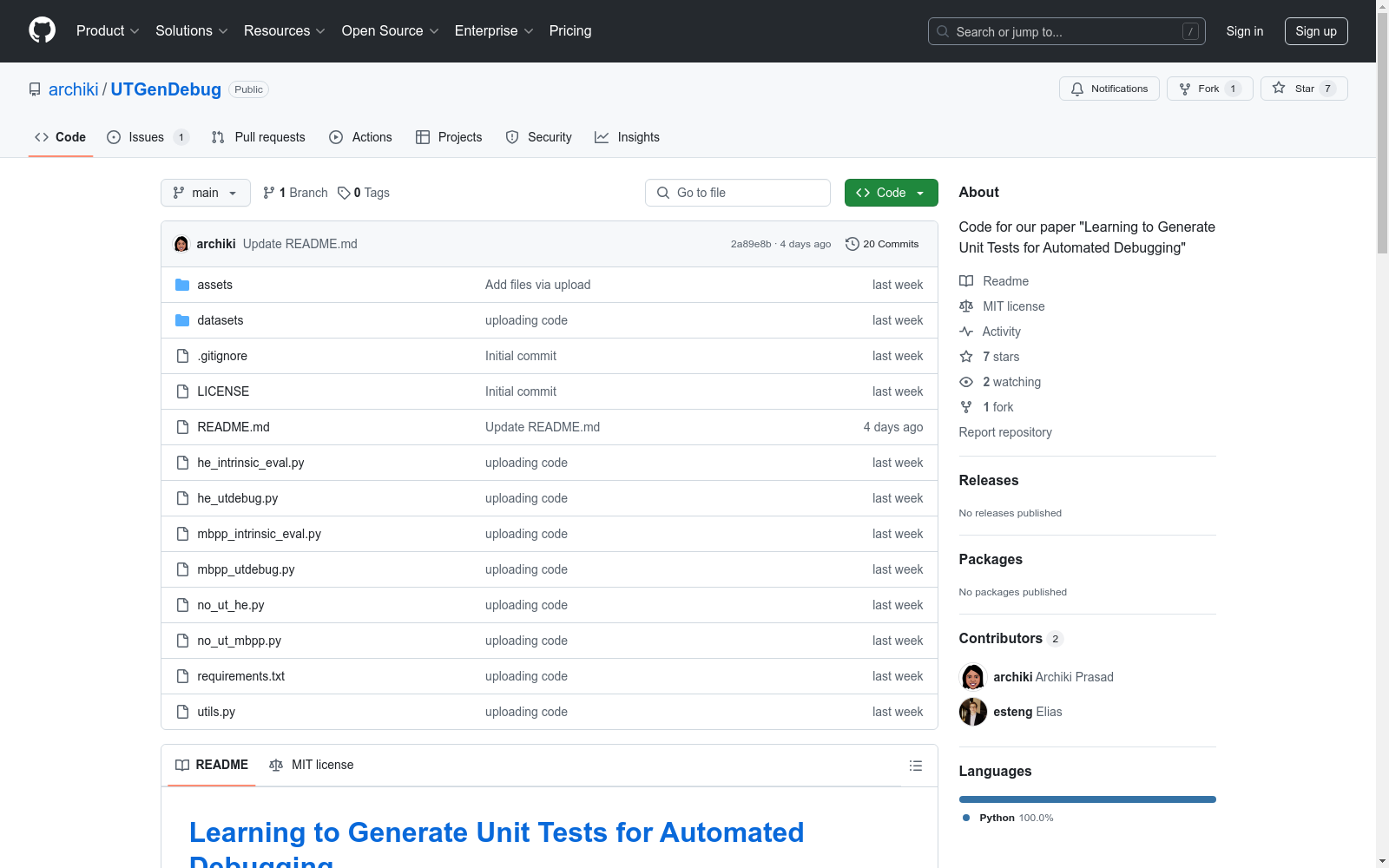Image resolution: width=1389 pixels, height=868 pixels.
Task: Click the magnifier icon in the search box
Action: click(943, 31)
